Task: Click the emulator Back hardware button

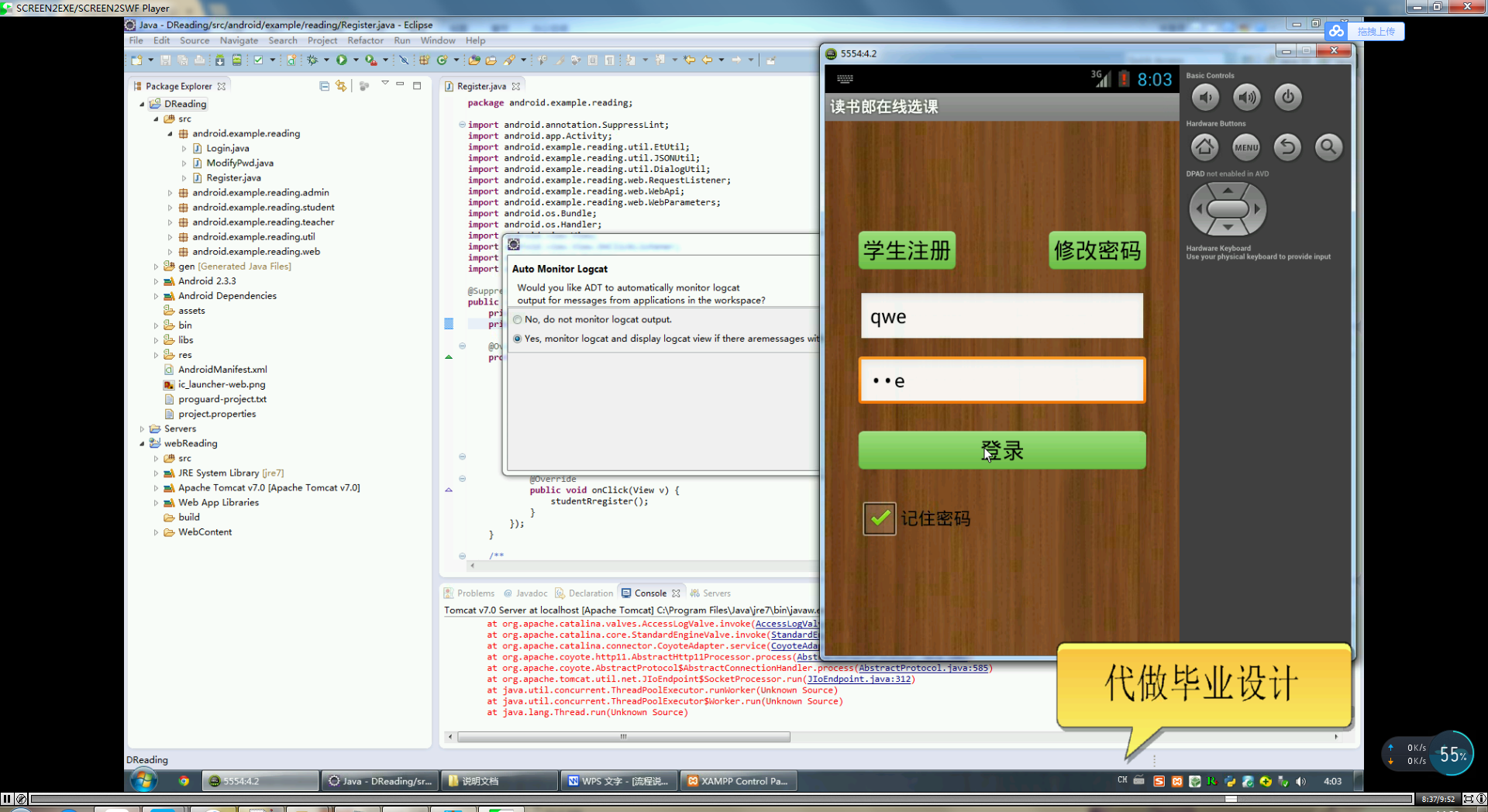Action: [x=1288, y=147]
